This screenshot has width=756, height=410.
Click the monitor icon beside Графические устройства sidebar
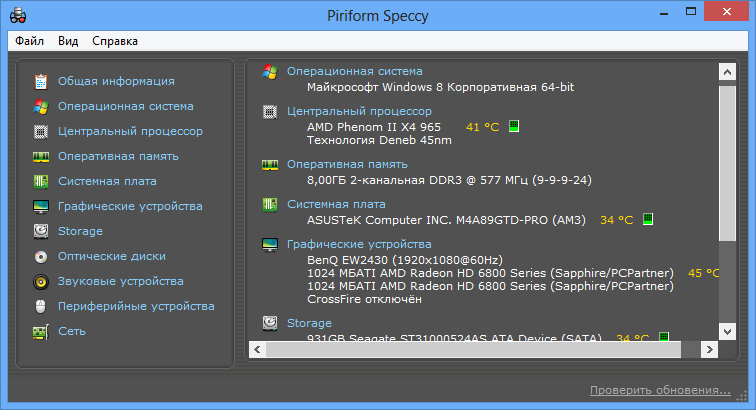pyautogui.click(x=41, y=206)
